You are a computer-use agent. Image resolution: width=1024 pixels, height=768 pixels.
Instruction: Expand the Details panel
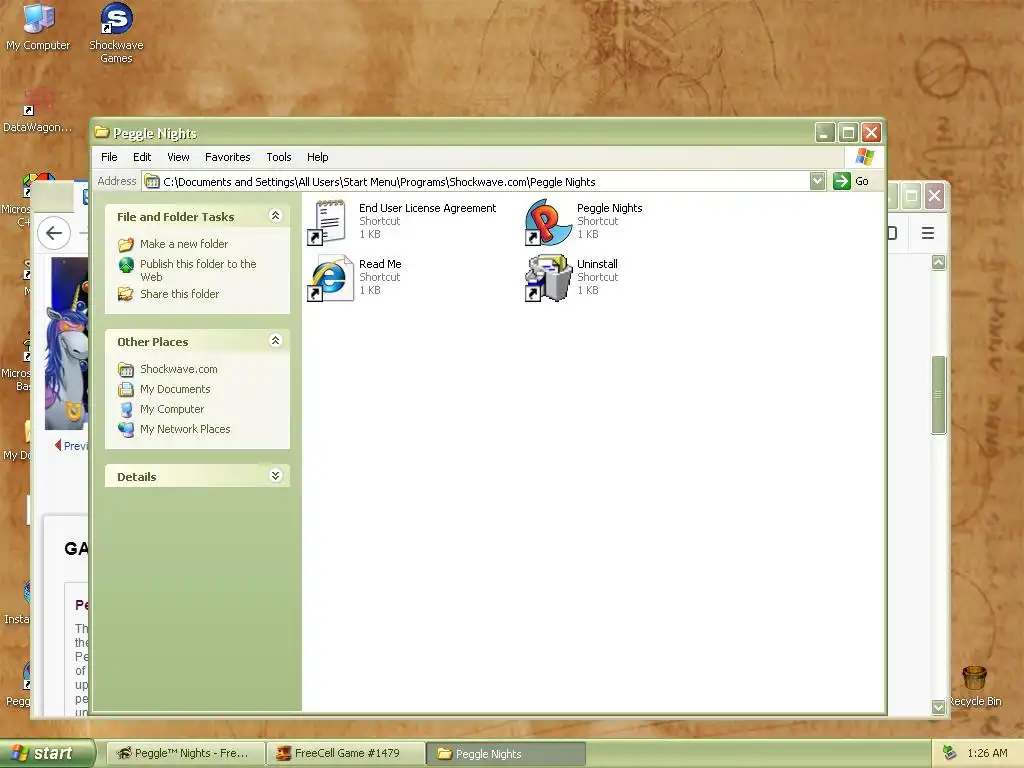pyautogui.click(x=276, y=476)
